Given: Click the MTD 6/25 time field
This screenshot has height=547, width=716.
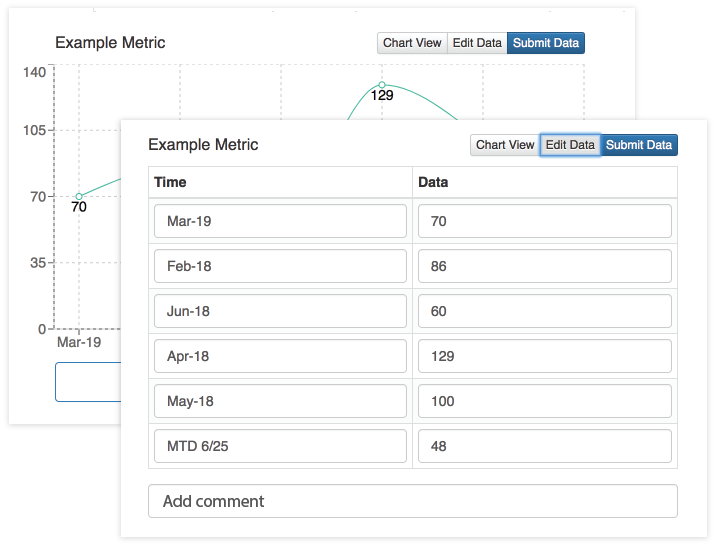Looking at the screenshot, I should pyautogui.click(x=280, y=446).
